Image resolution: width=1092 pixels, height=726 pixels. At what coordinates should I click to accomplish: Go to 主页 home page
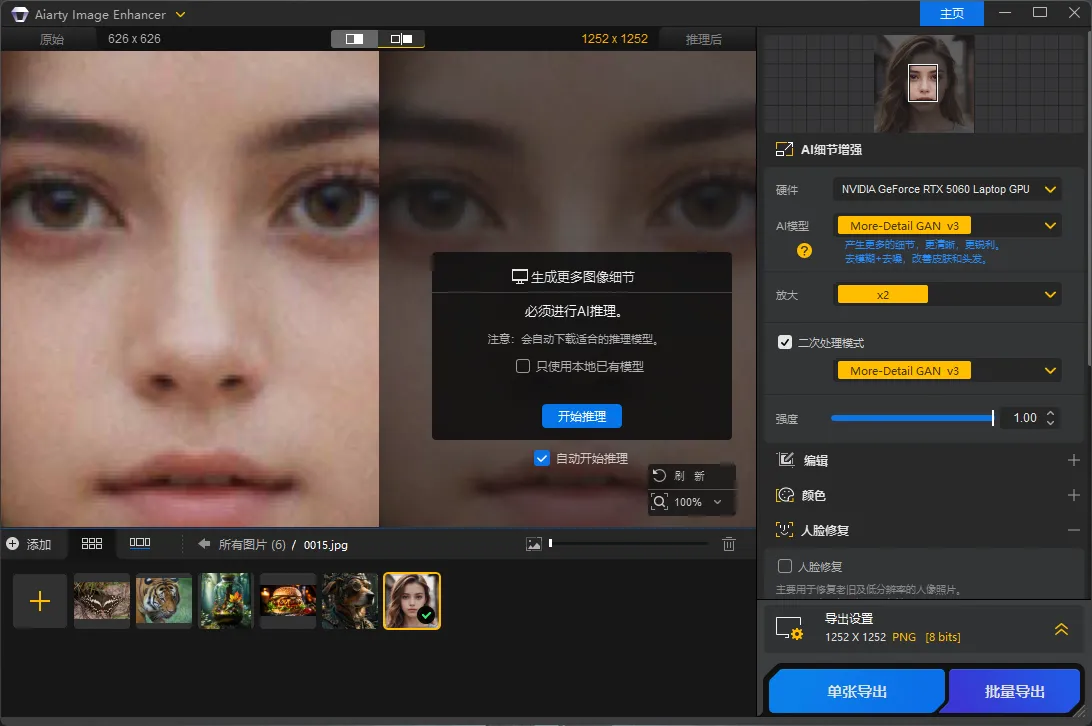pyautogui.click(x=951, y=13)
